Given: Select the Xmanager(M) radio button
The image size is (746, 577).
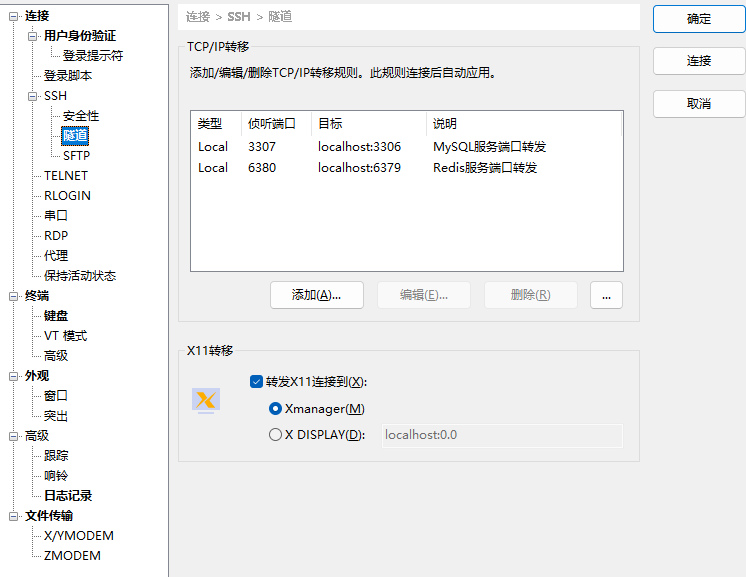Looking at the screenshot, I should [275, 409].
